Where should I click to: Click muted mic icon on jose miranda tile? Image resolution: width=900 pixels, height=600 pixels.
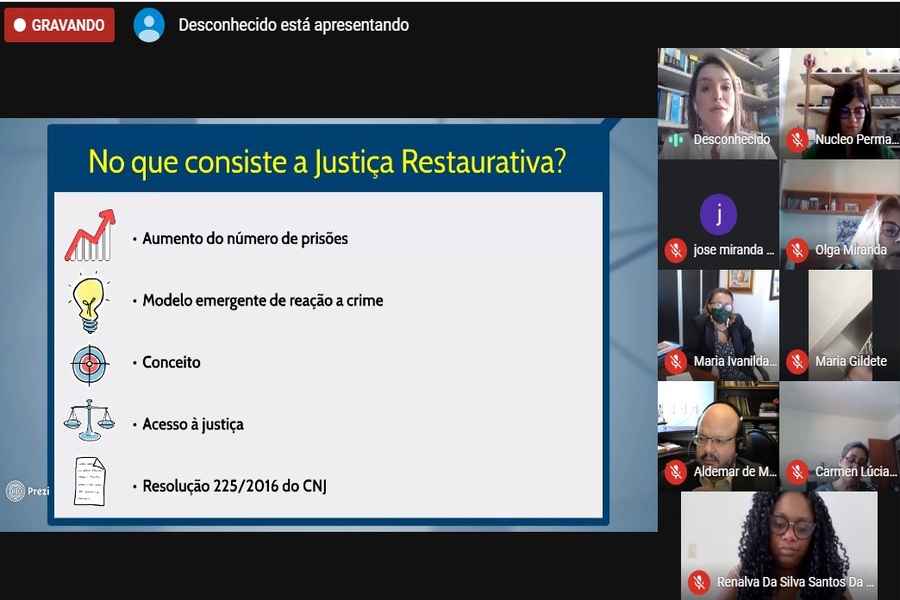click(x=676, y=250)
